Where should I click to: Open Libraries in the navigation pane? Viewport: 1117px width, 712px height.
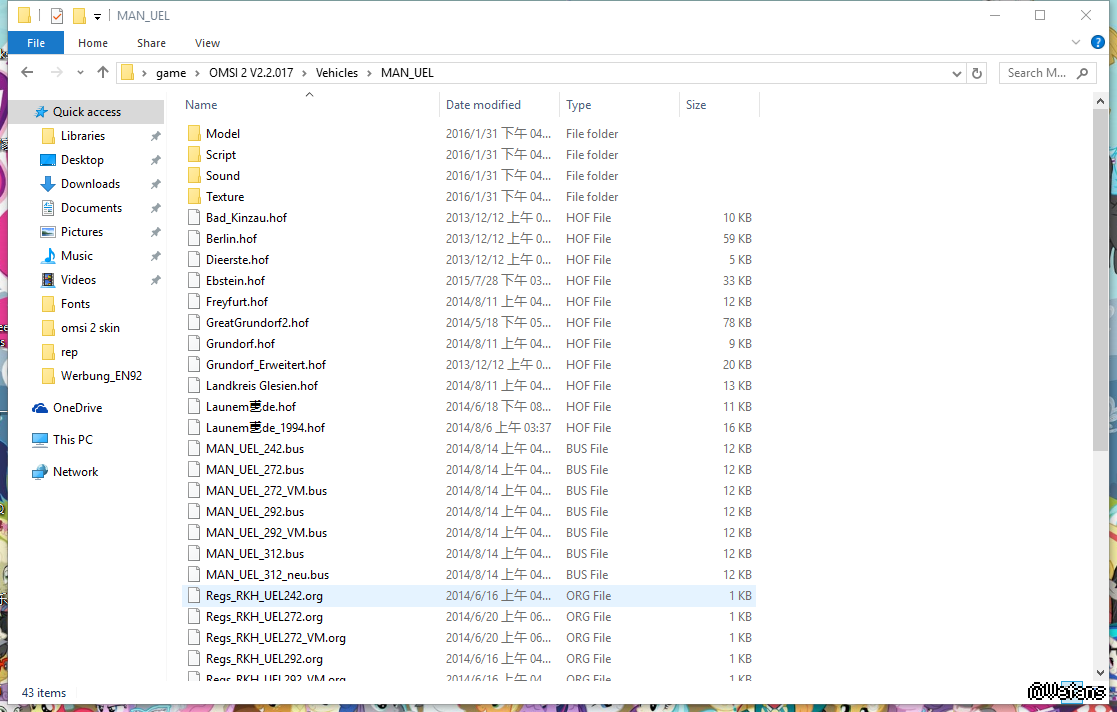(83, 135)
